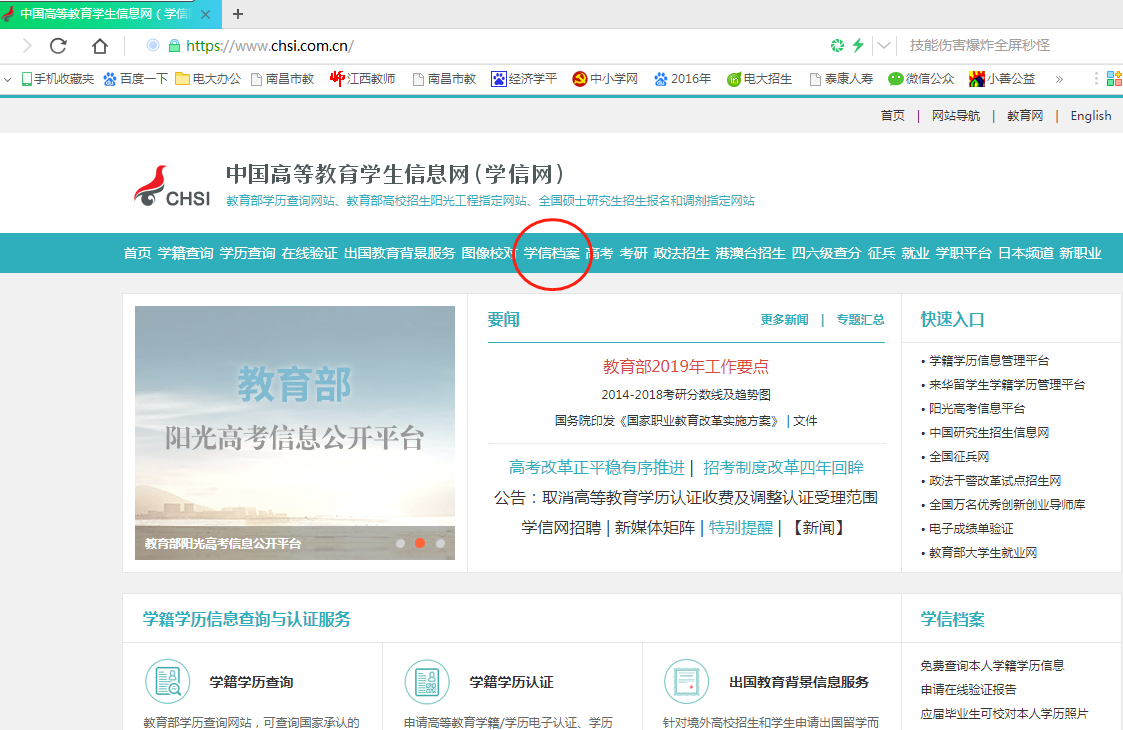The image size is (1123, 730).
Task: Click the green lightning speed-mode icon
Action: coord(857,46)
